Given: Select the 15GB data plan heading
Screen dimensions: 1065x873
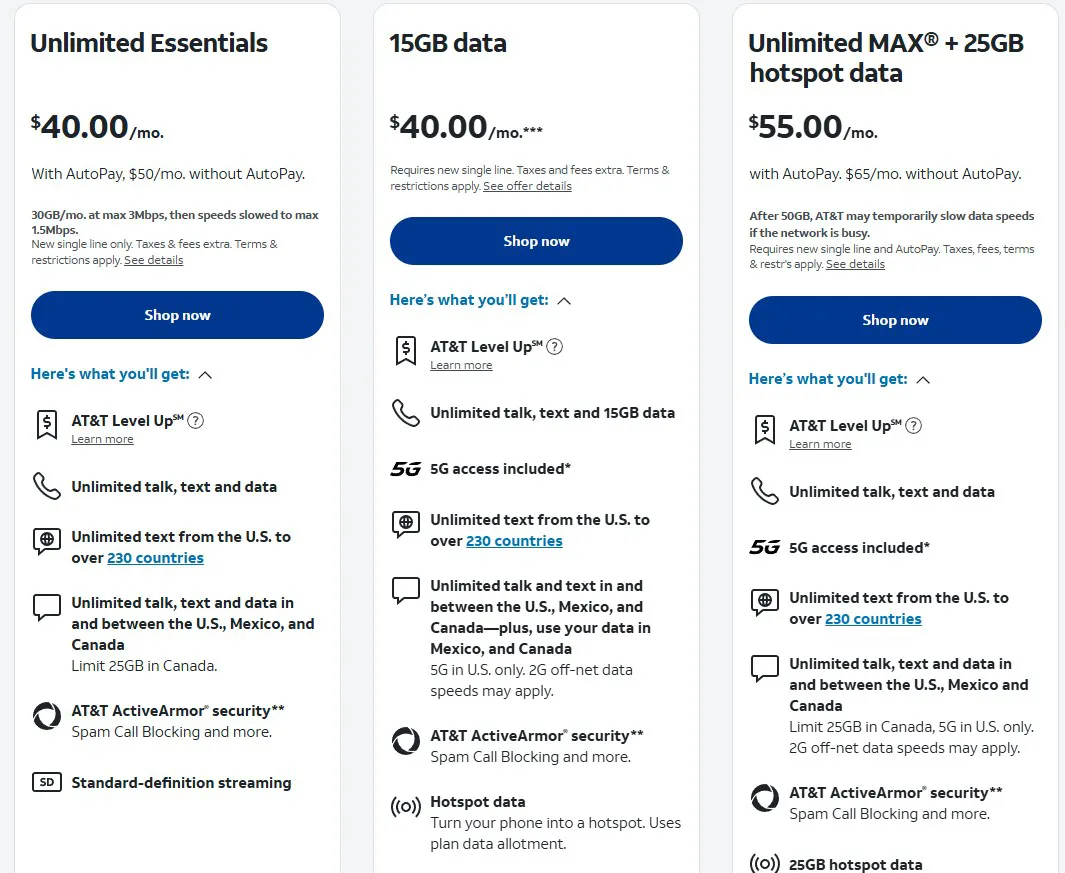Looking at the screenshot, I should point(448,43).
